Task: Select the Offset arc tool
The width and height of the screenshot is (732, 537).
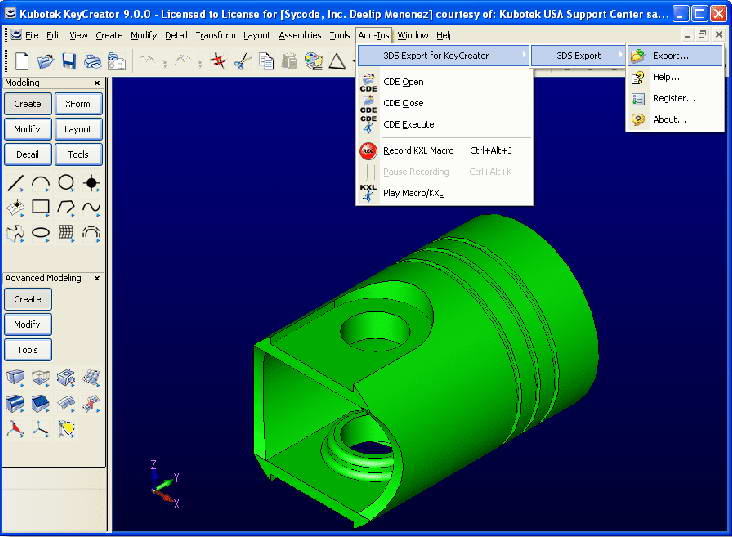Action: coord(91,233)
